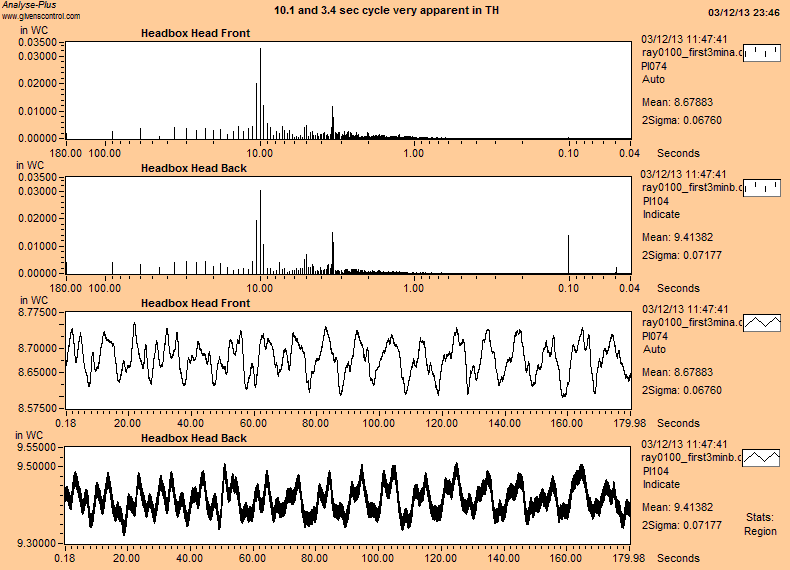Click the 10-second peak in Front spectrum
790x570 pixels.
(260, 92)
